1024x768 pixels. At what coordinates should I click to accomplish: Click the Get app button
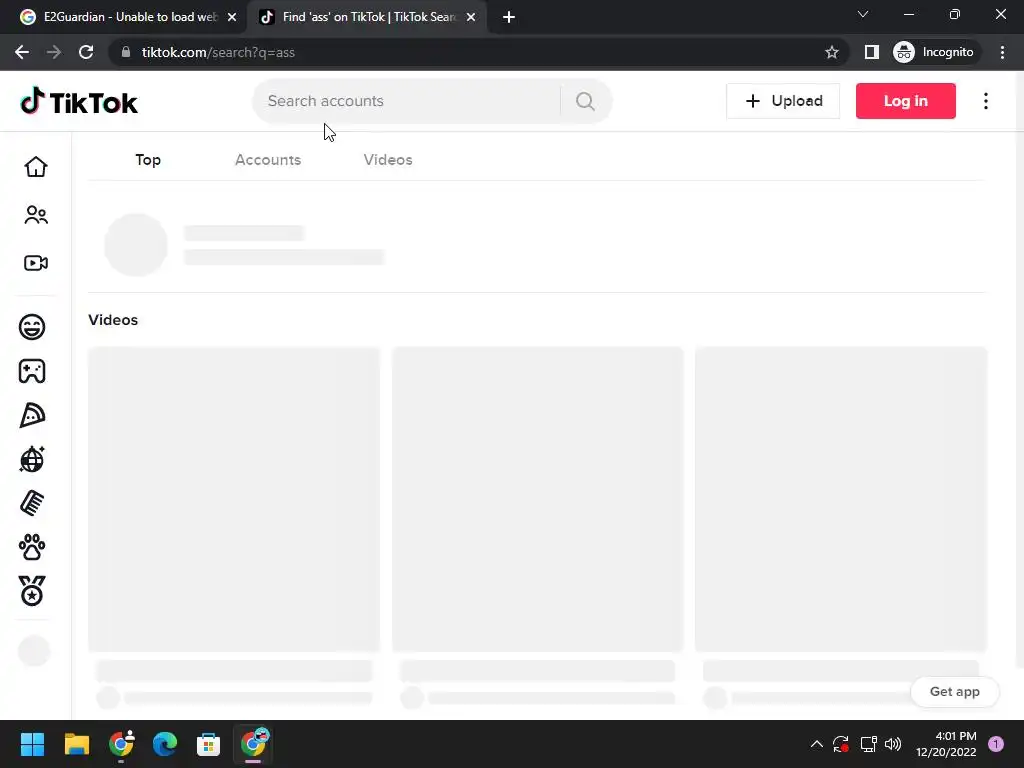tap(955, 692)
